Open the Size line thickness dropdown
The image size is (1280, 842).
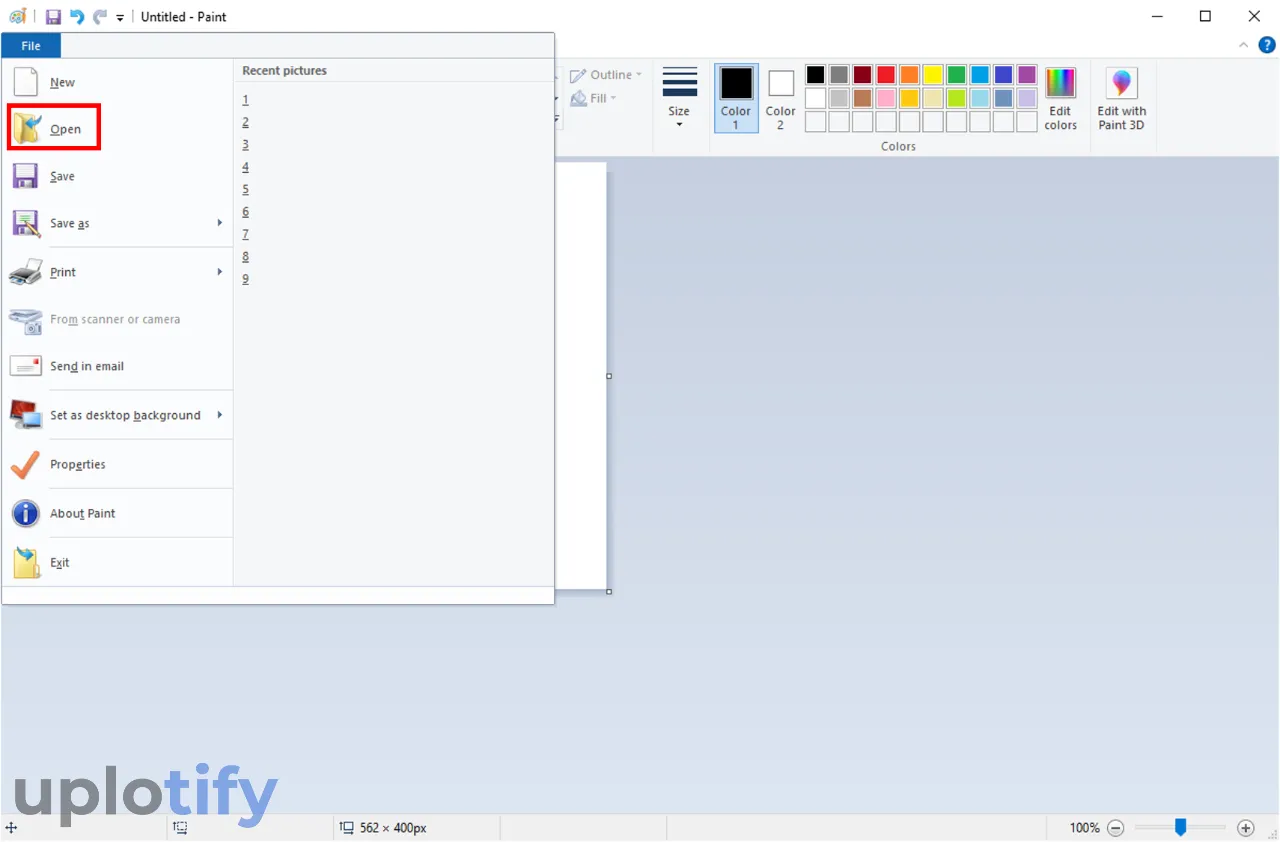coord(679,97)
